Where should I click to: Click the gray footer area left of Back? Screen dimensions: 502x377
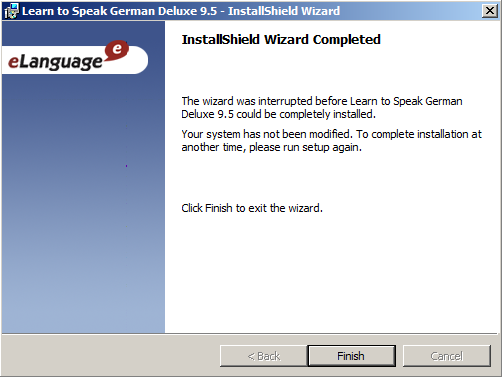[110, 355]
